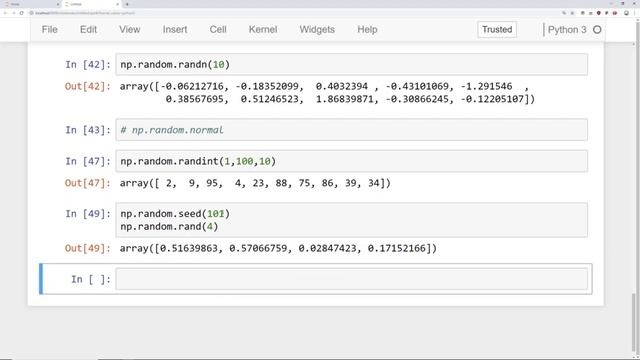
Task: Open the Widgets menu
Action: [x=317, y=29]
